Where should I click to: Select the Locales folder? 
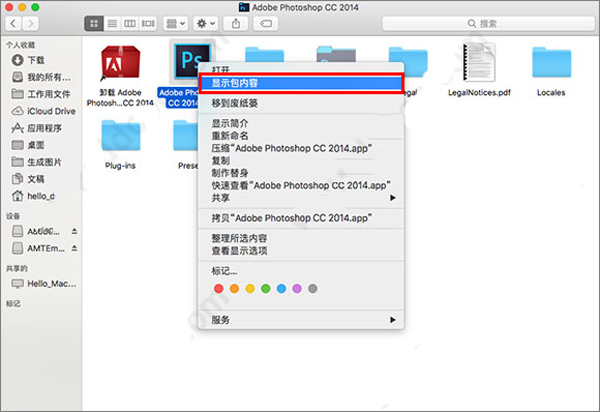(x=551, y=63)
